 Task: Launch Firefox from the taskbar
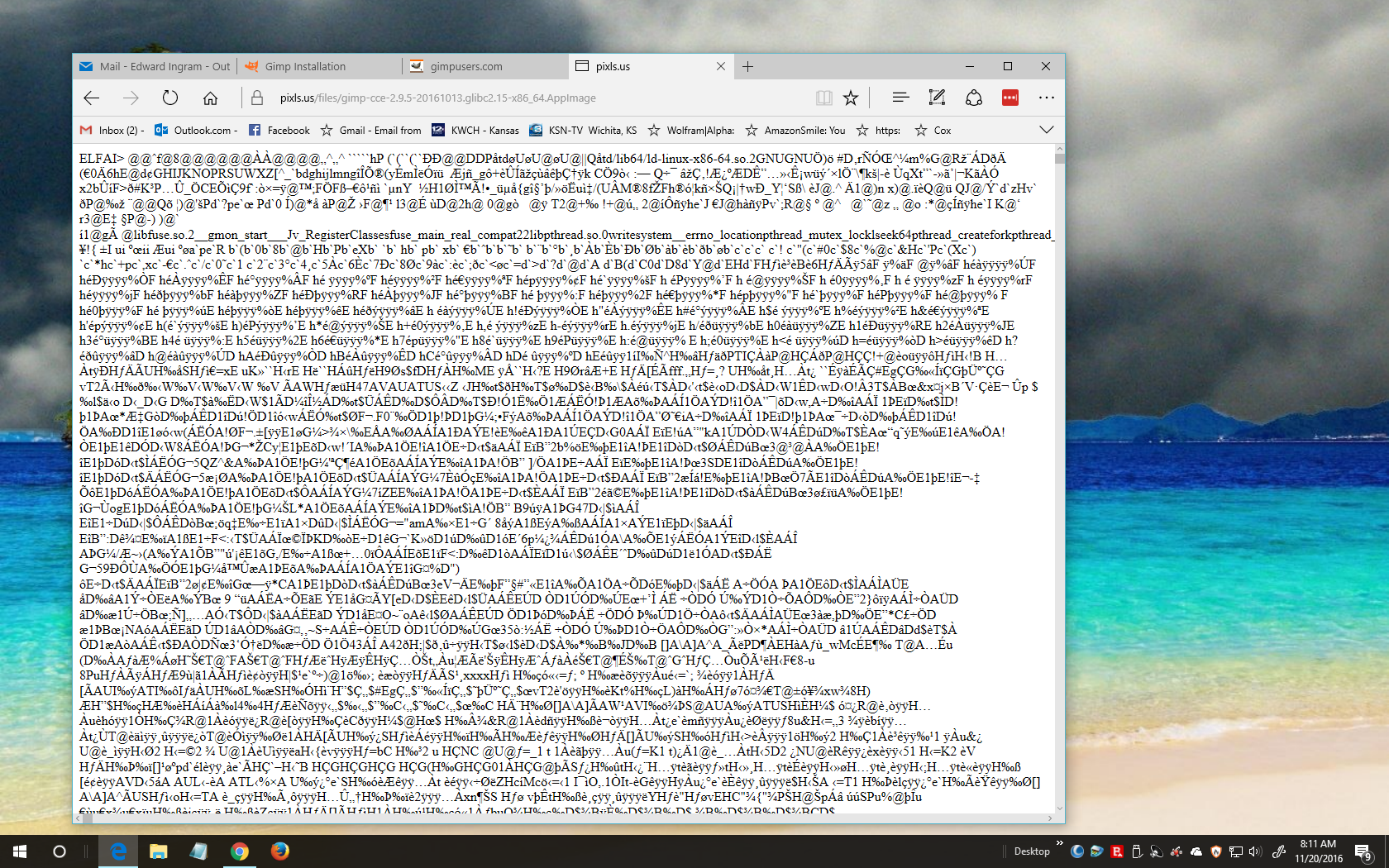(x=280, y=851)
